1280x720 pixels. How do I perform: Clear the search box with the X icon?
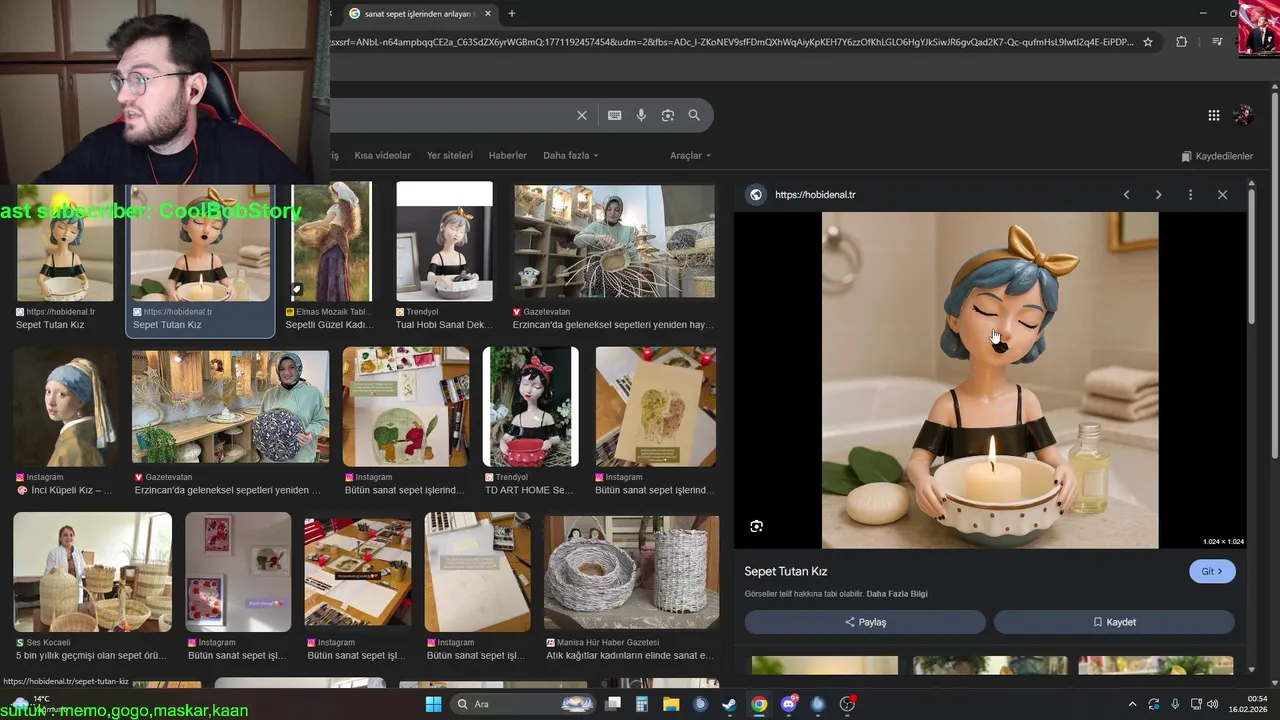tap(581, 115)
